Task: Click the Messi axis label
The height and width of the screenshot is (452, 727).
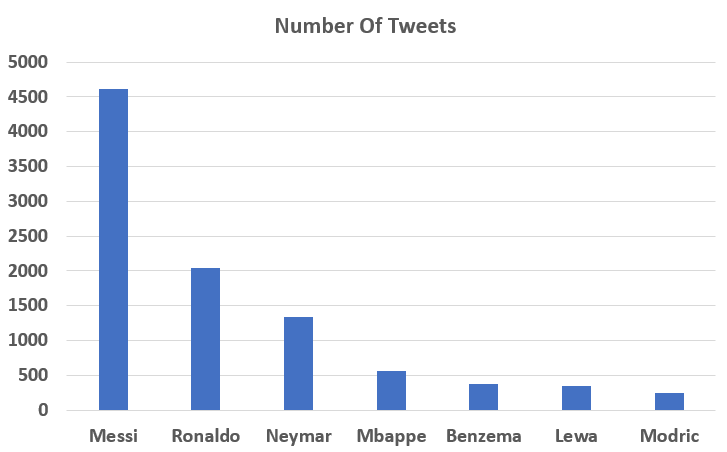Action: pyautogui.click(x=113, y=436)
